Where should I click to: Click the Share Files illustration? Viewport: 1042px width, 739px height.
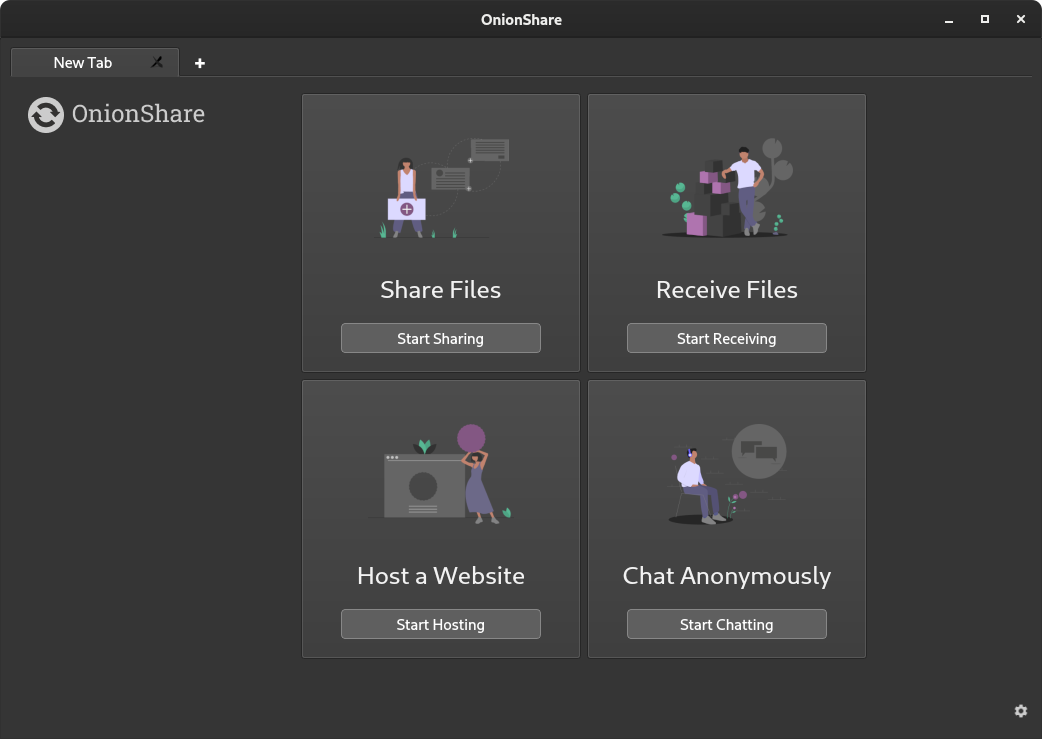pyautogui.click(x=440, y=188)
